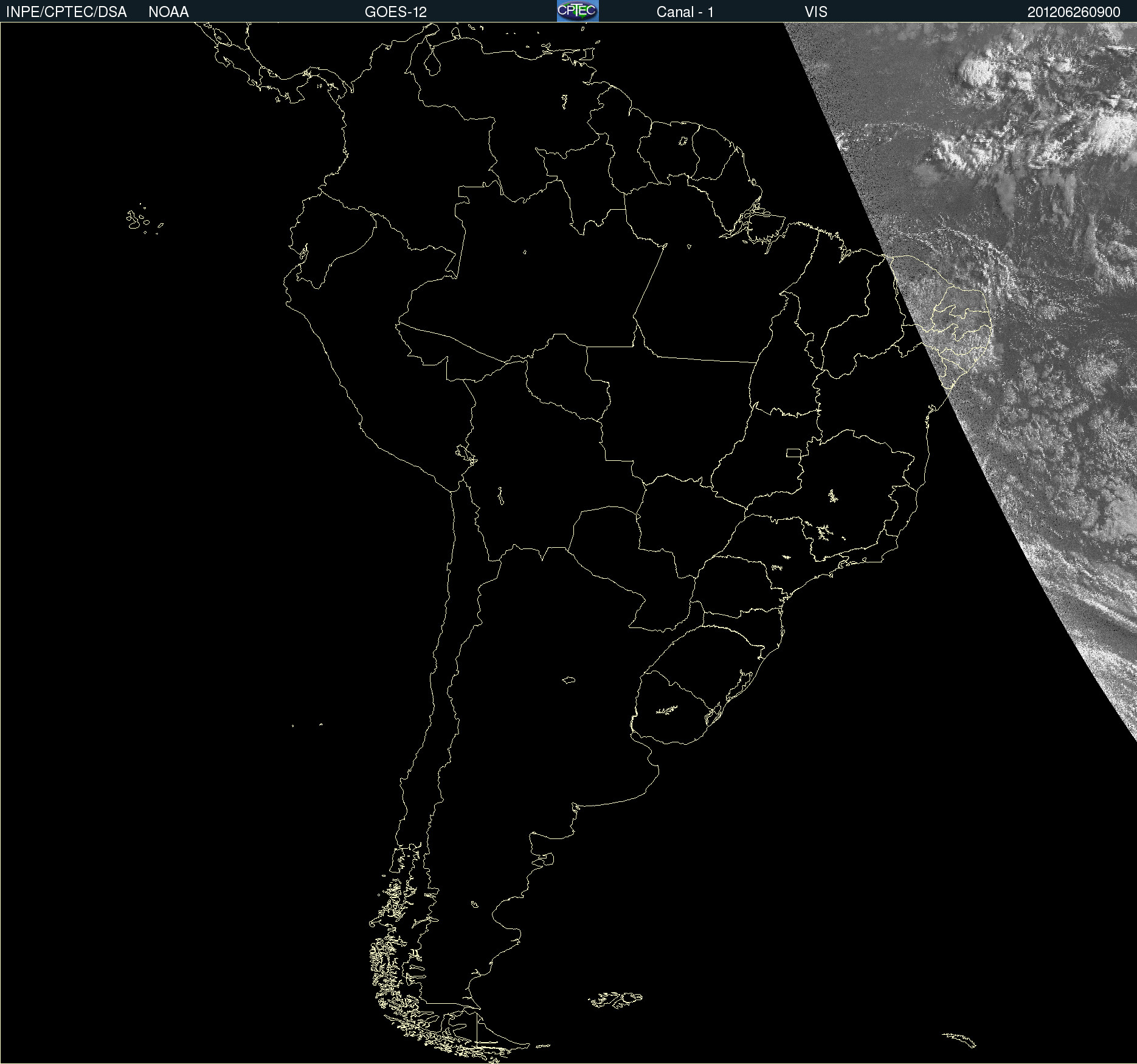Click the NOAA label in header
The image size is (1137, 1064).
coord(168,12)
